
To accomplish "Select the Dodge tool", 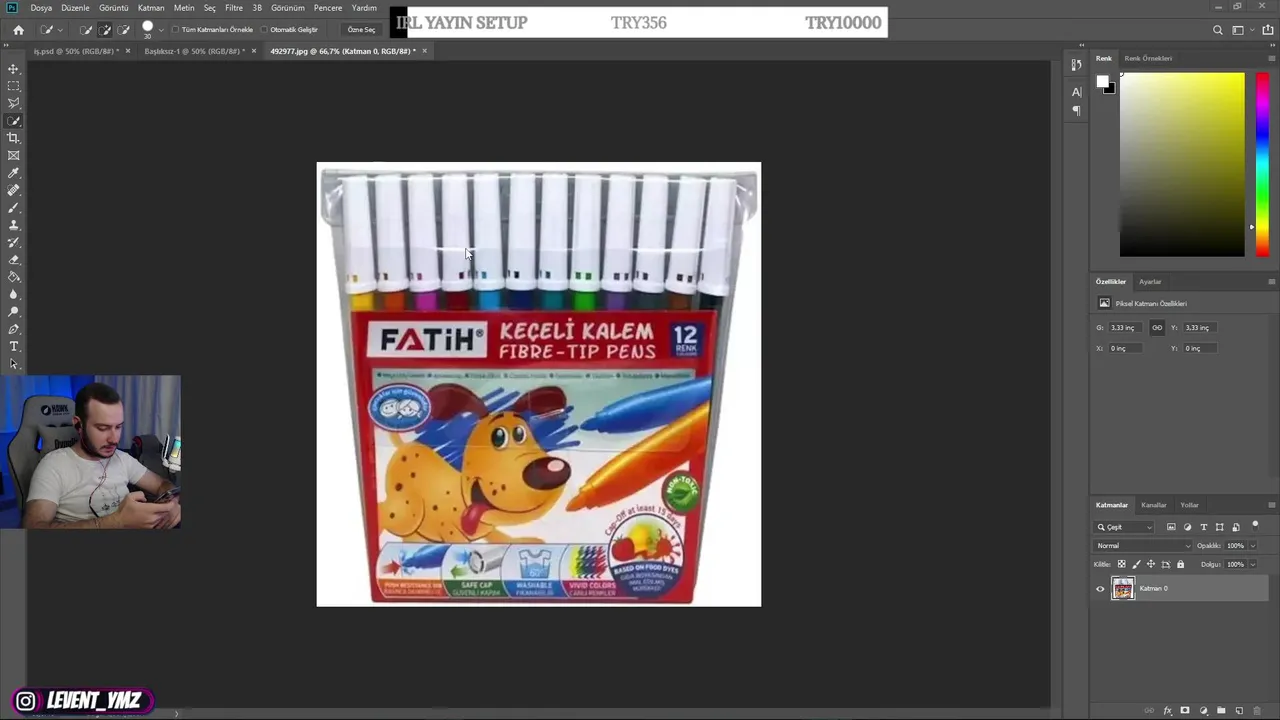I will (x=14, y=311).
